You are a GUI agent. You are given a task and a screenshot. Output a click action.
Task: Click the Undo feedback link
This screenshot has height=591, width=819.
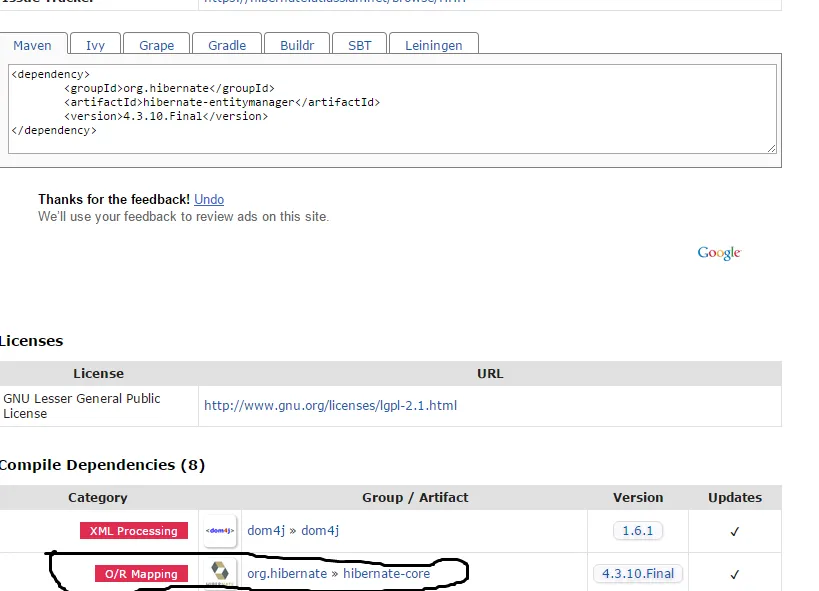click(x=209, y=199)
